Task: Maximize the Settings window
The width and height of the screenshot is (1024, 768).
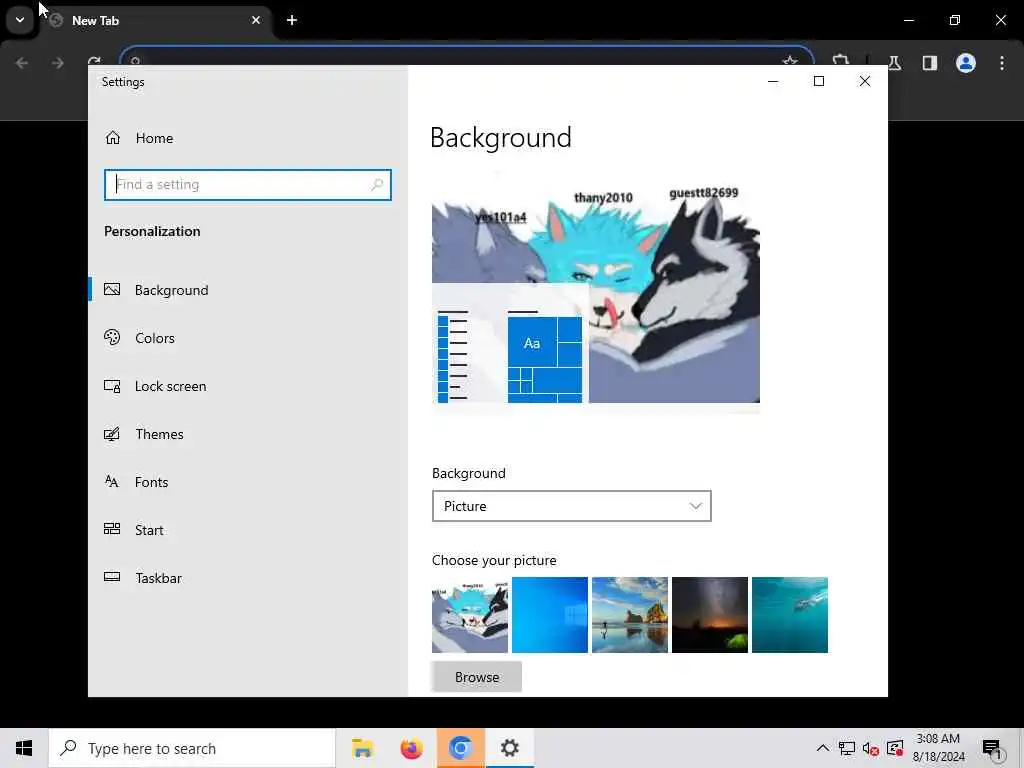Action: [x=819, y=81]
